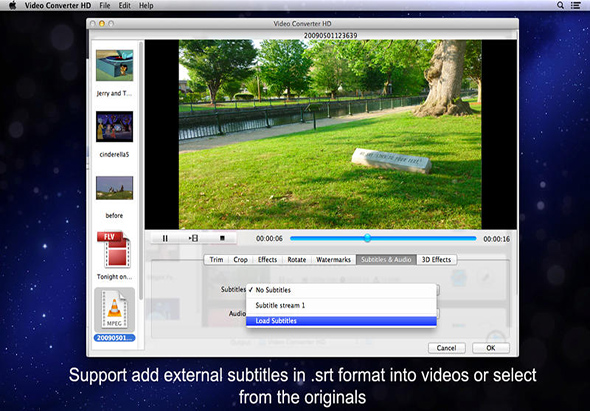
Task: Select the MPEG VLC file icon
Action: click(x=114, y=309)
